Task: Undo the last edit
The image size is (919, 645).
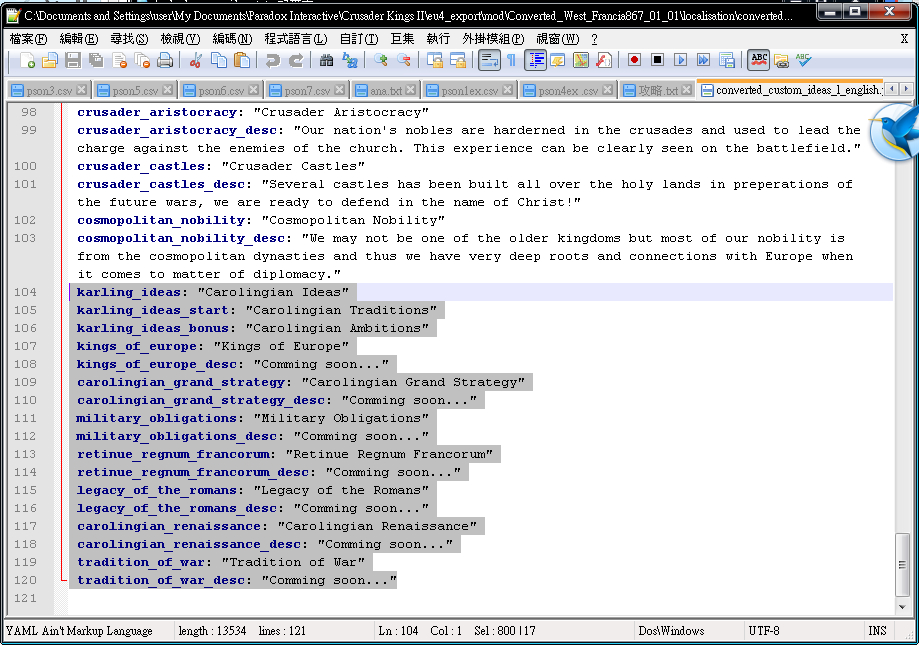Action: [x=272, y=60]
